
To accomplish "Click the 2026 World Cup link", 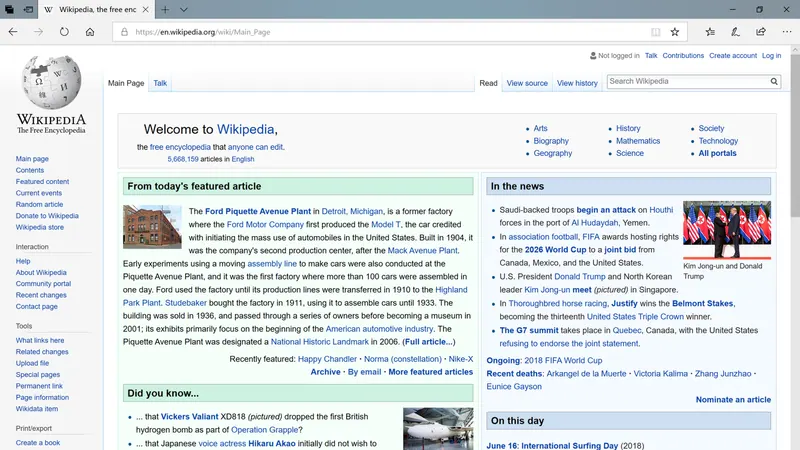I will [555, 249].
